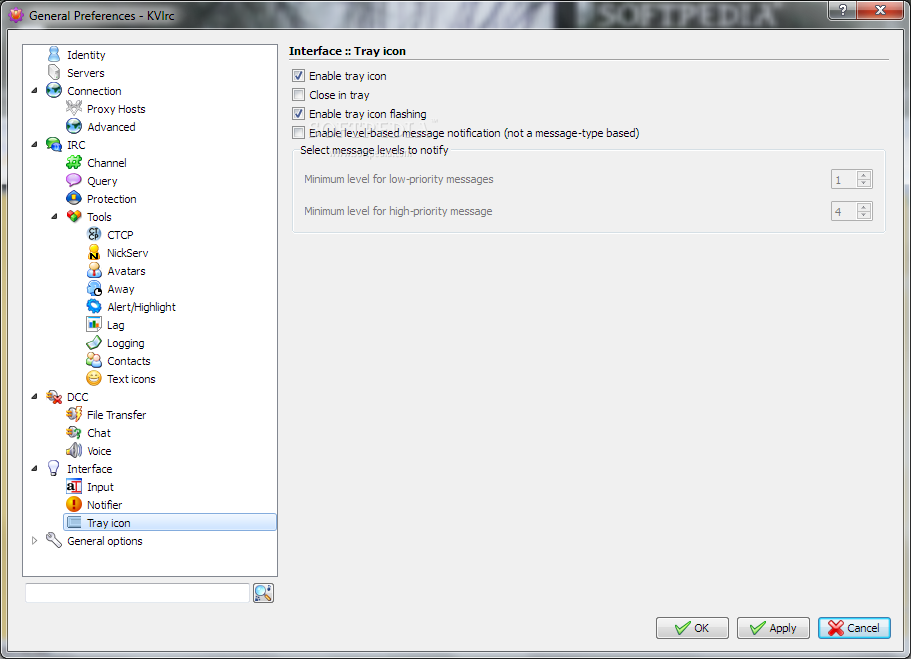Click the Notifier exclamation icon
The height and width of the screenshot is (659, 911).
pos(74,504)
